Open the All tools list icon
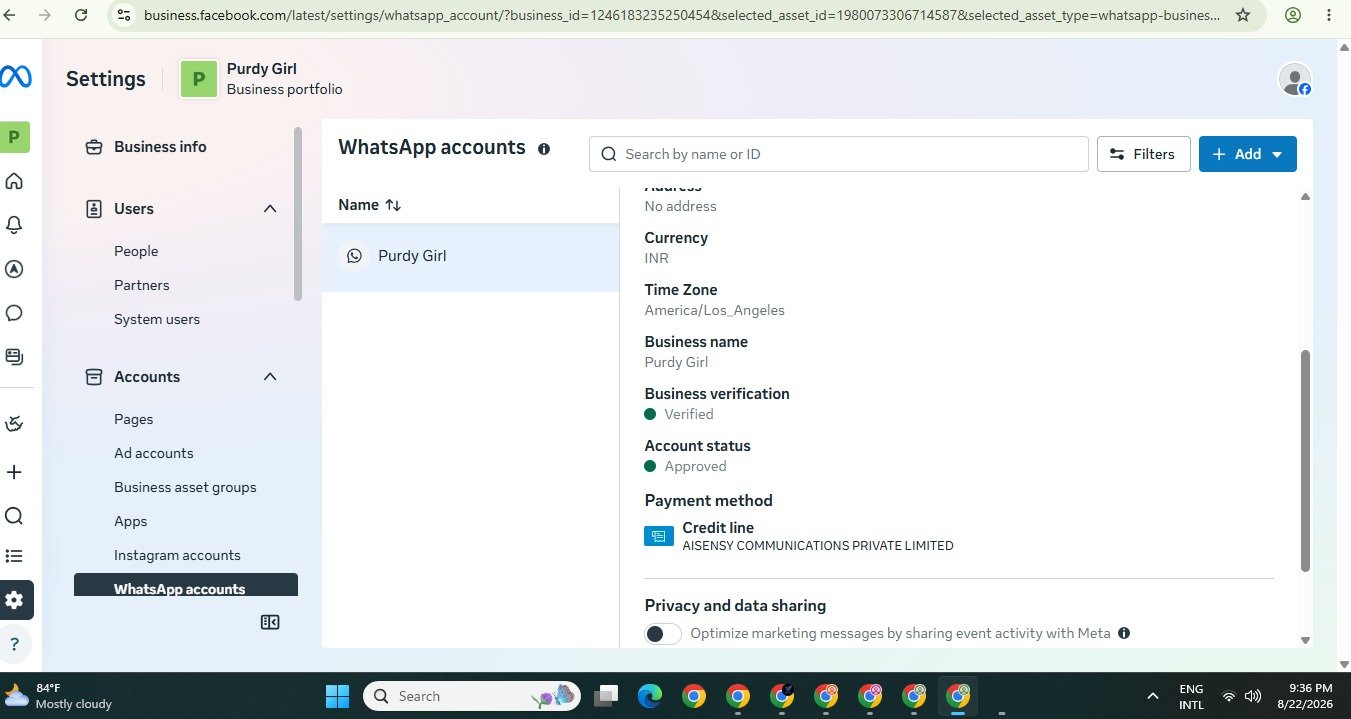 pyautogui.click(x=14, y=556)
